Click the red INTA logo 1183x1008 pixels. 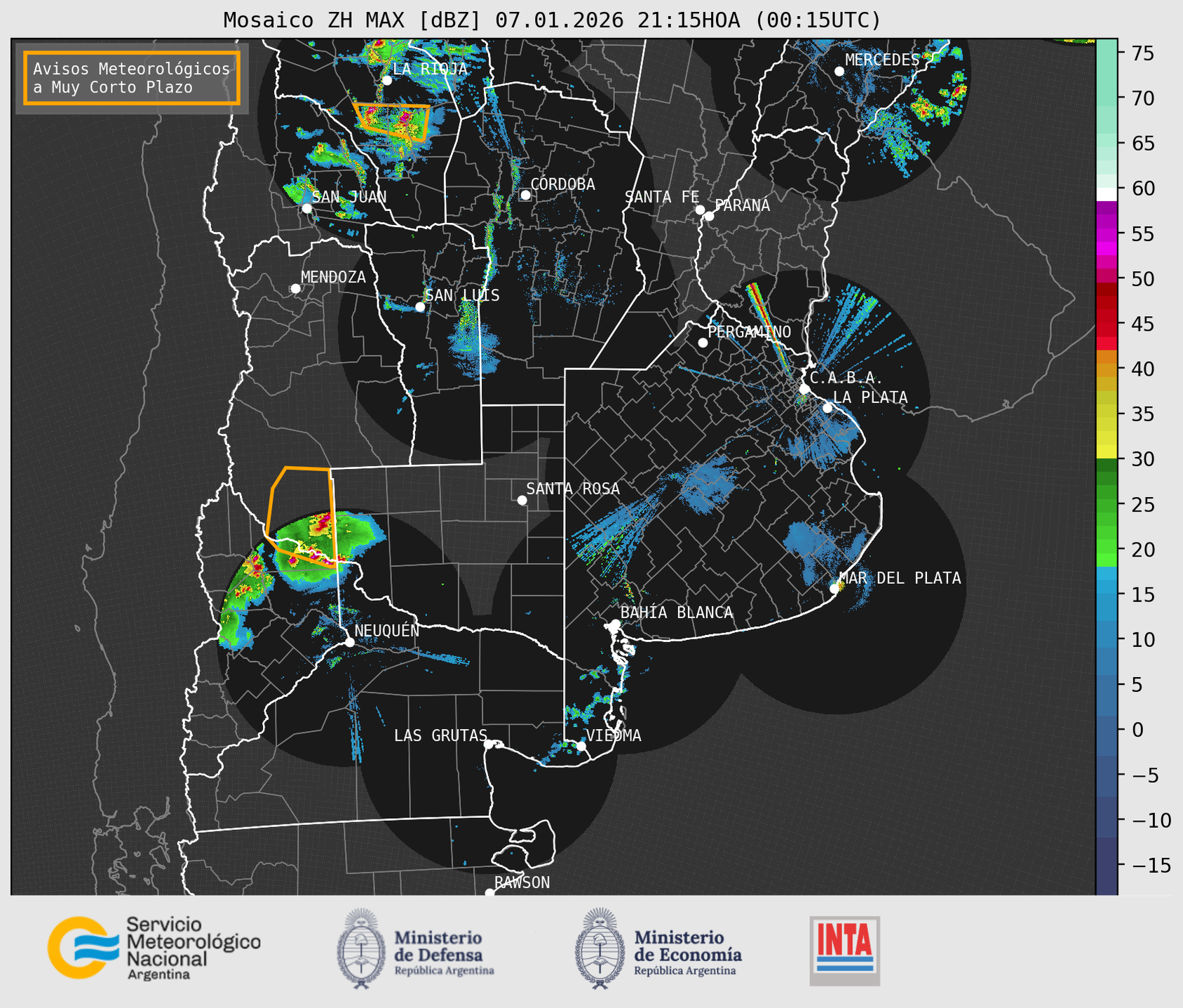tap(844, 951)
